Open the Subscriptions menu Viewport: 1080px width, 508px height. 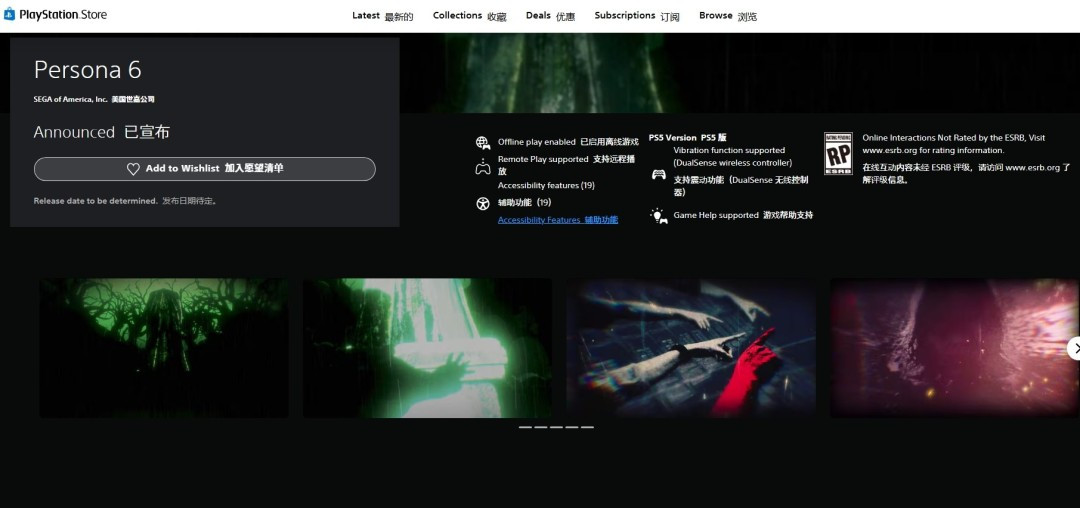636,16
